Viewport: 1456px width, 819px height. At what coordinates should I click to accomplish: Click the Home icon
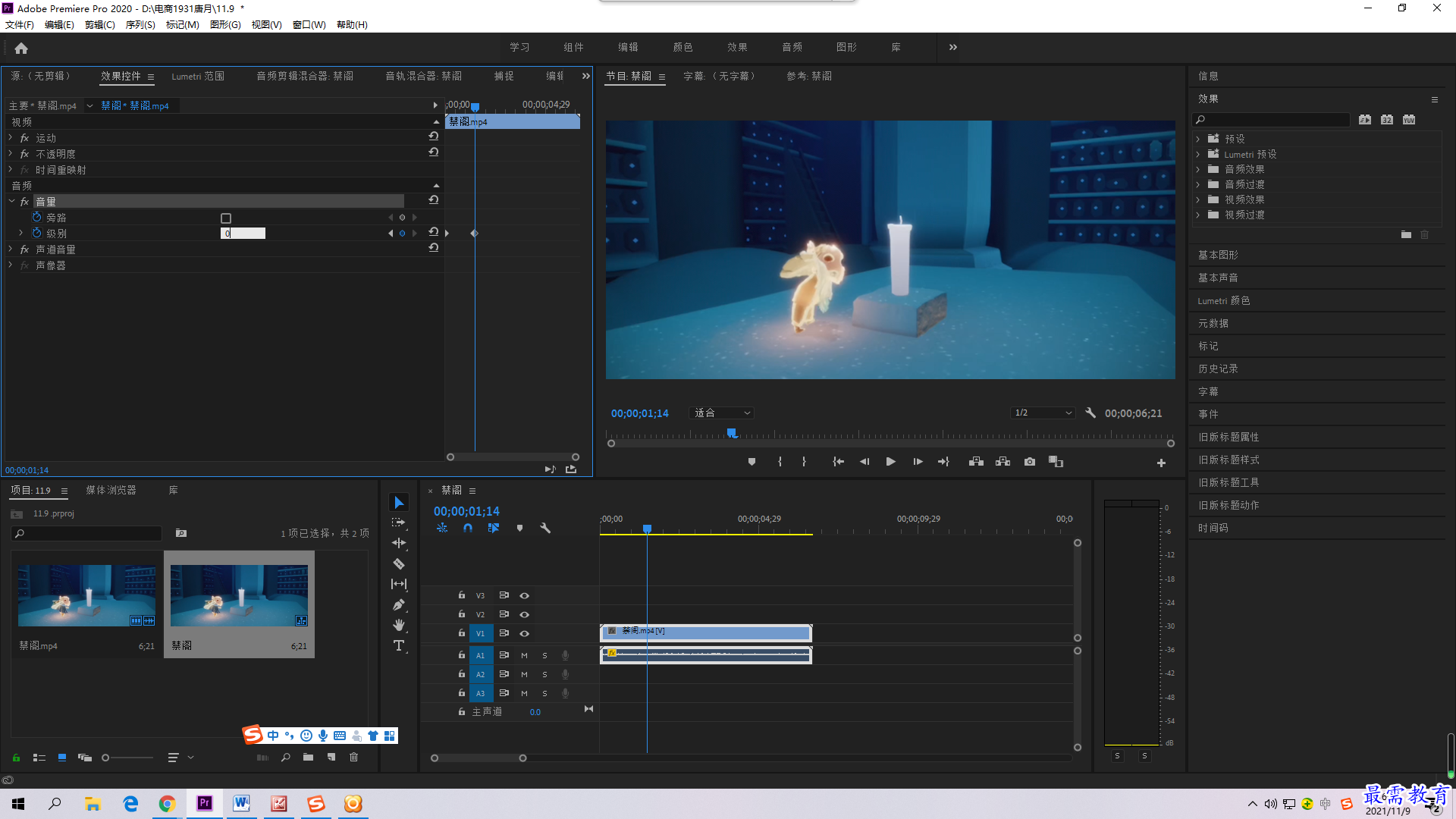[x=21, y=49]
